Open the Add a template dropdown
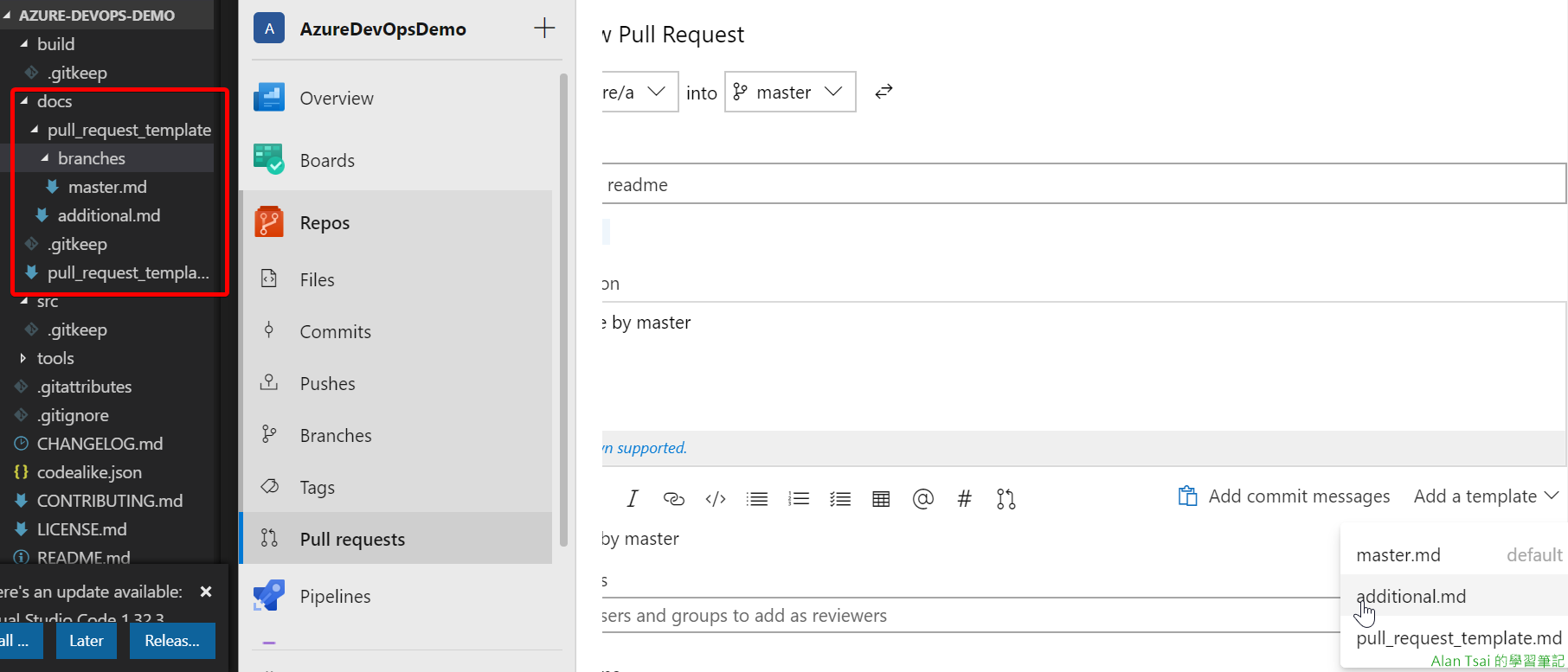The width and height of the screenshot is (1568, 672). (x=1486, y=496)
